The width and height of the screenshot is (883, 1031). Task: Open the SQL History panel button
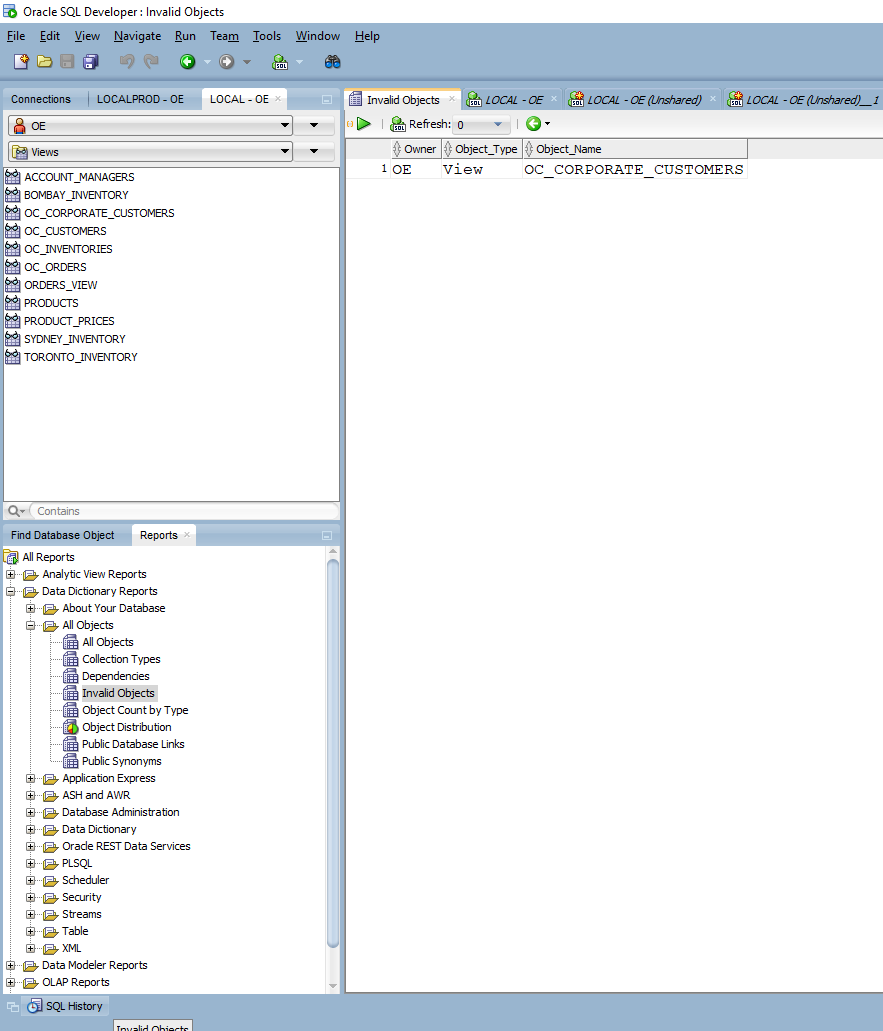click(x=66, y=1006)
